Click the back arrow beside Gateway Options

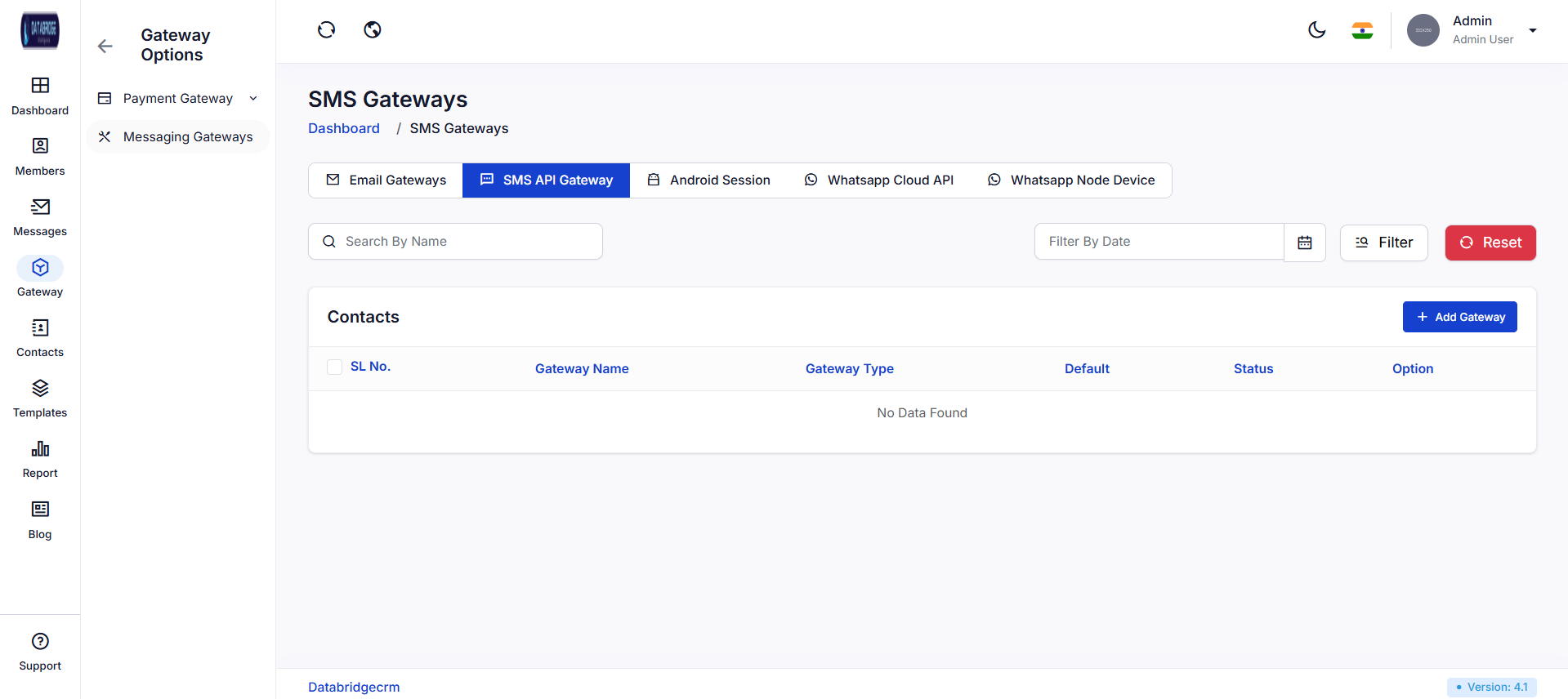pos(105,46)
